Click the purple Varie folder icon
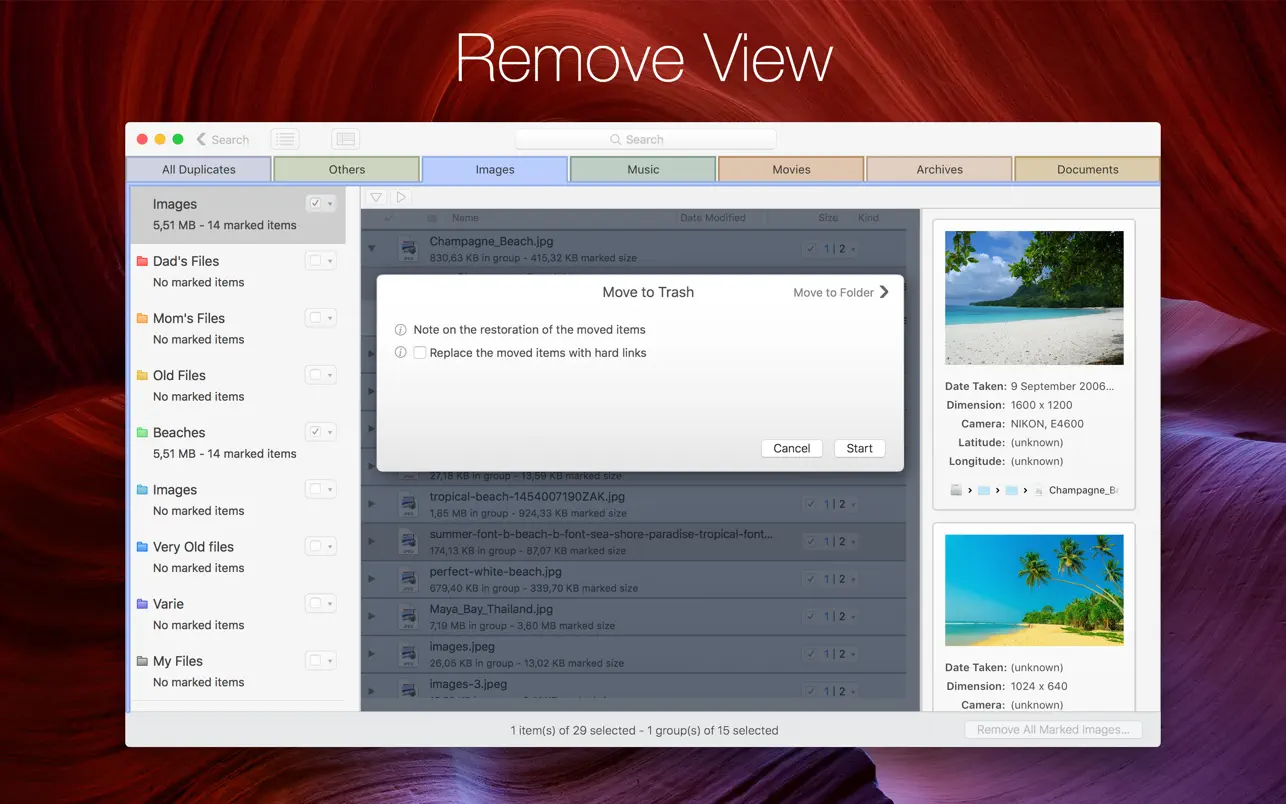Viewport: 1286px width, 804px height. (142, 604)
